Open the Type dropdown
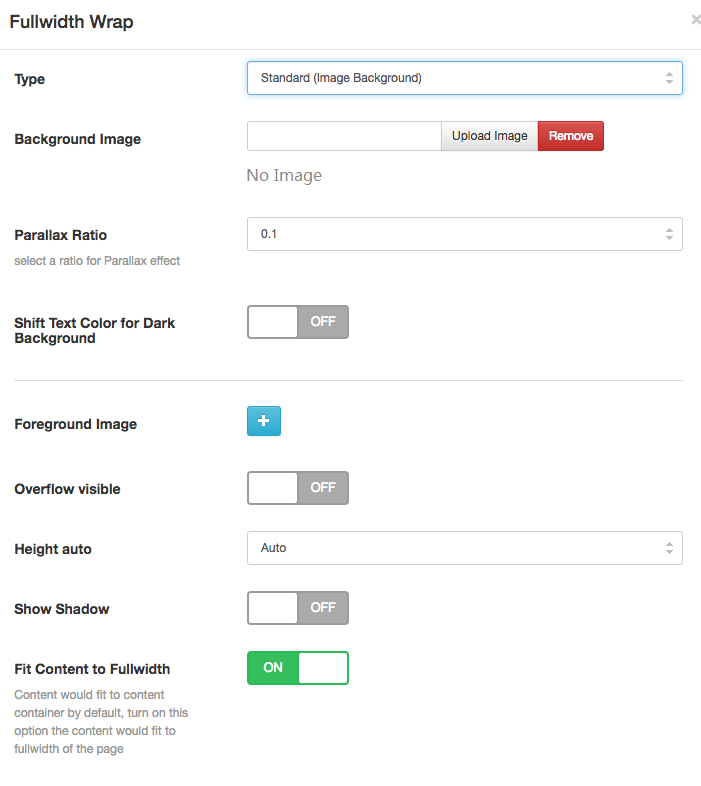The height and width of the screenshot is (786, 701). (x=464, y=78)
